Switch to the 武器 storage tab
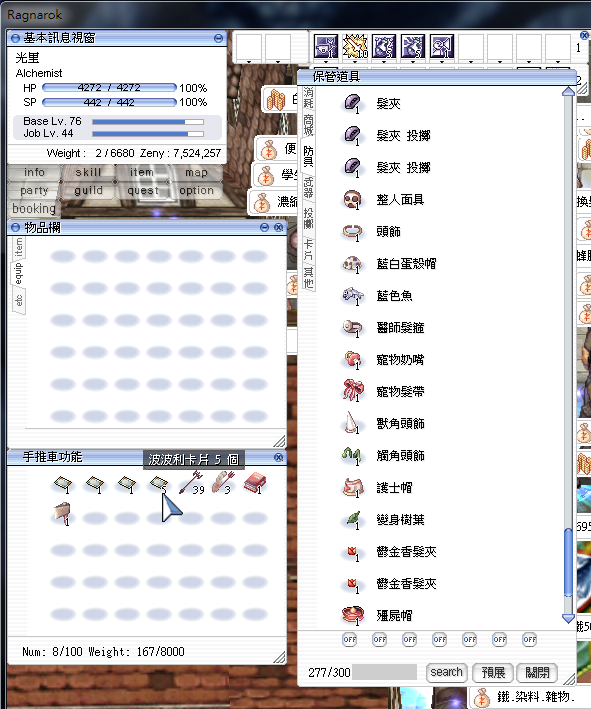 308,188
